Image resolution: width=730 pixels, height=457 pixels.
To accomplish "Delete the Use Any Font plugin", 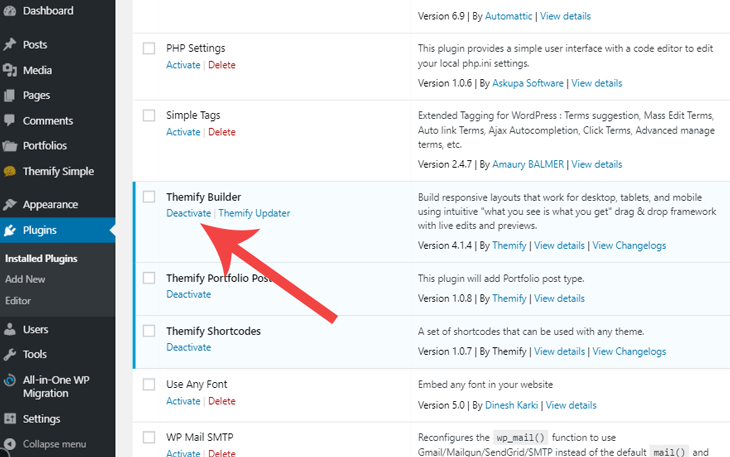I will pyautogui.click(x=222, y=401).
